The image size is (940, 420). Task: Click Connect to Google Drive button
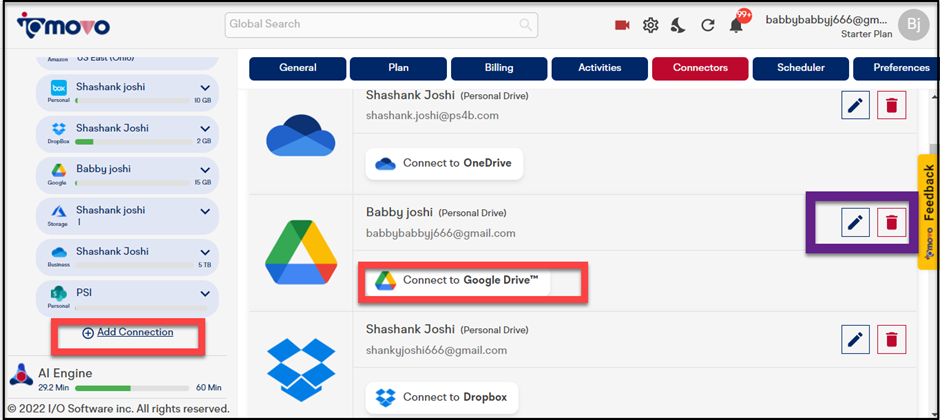(458, 280)
